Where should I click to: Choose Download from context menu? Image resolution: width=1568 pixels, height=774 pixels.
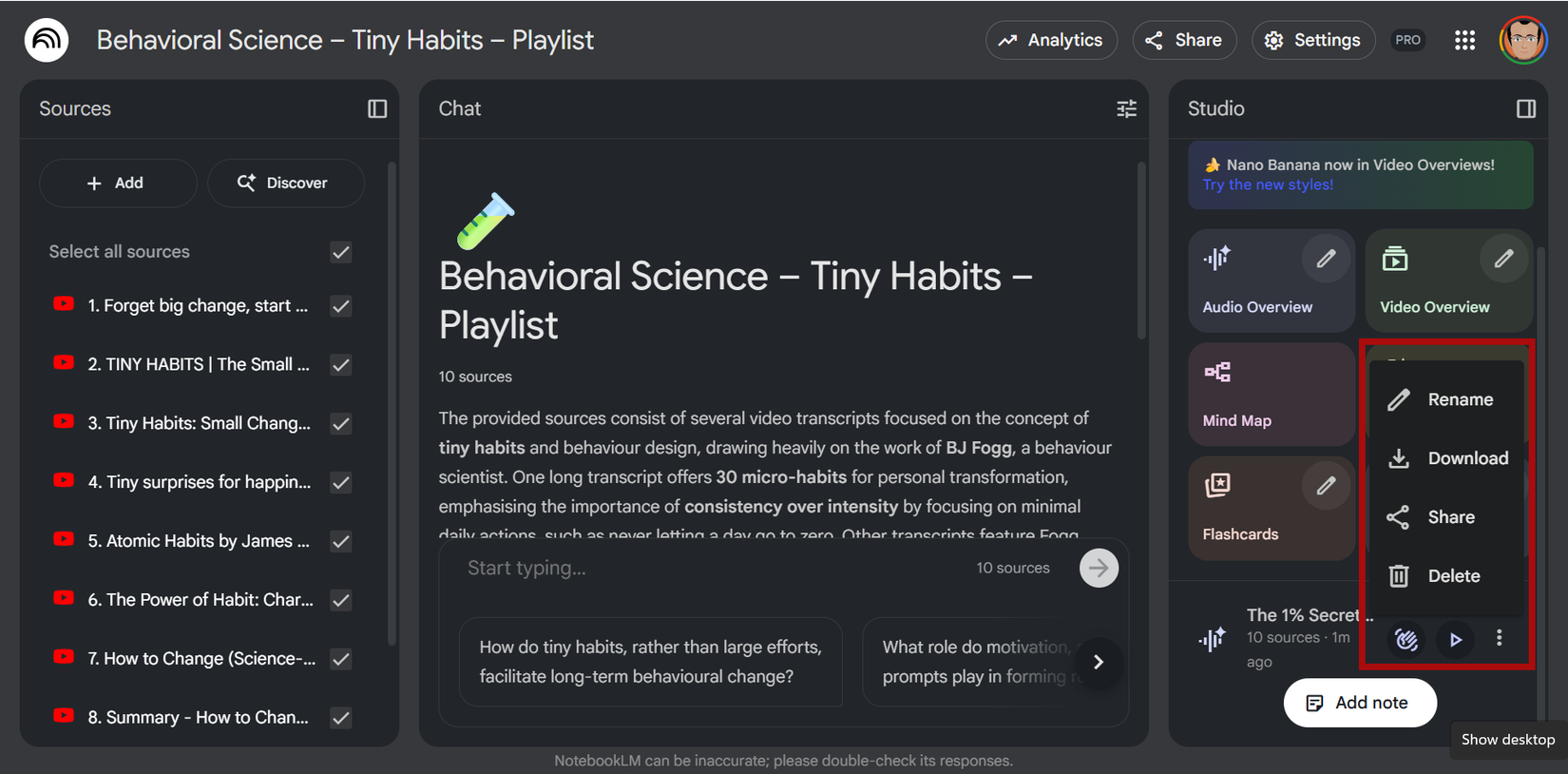1467,458
